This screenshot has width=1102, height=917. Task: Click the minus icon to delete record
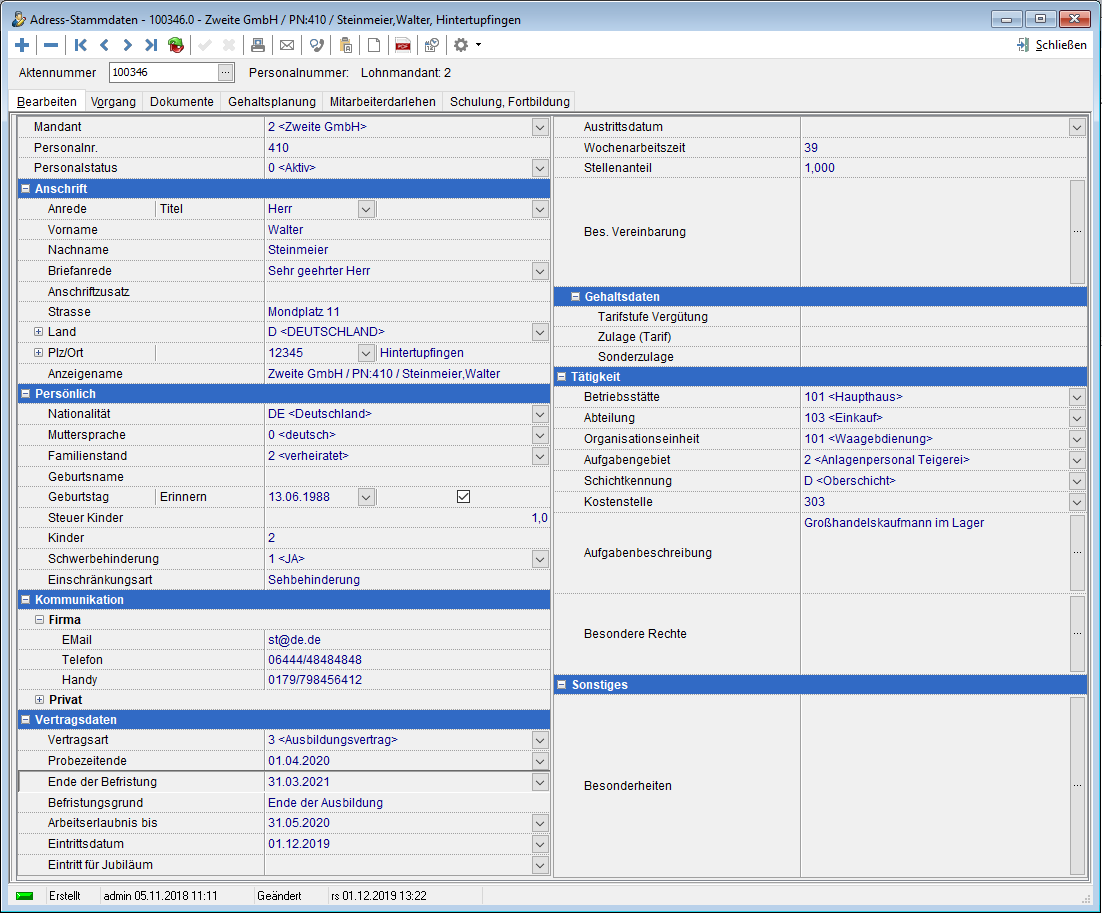pyautogui.click(x=50, y=45)
